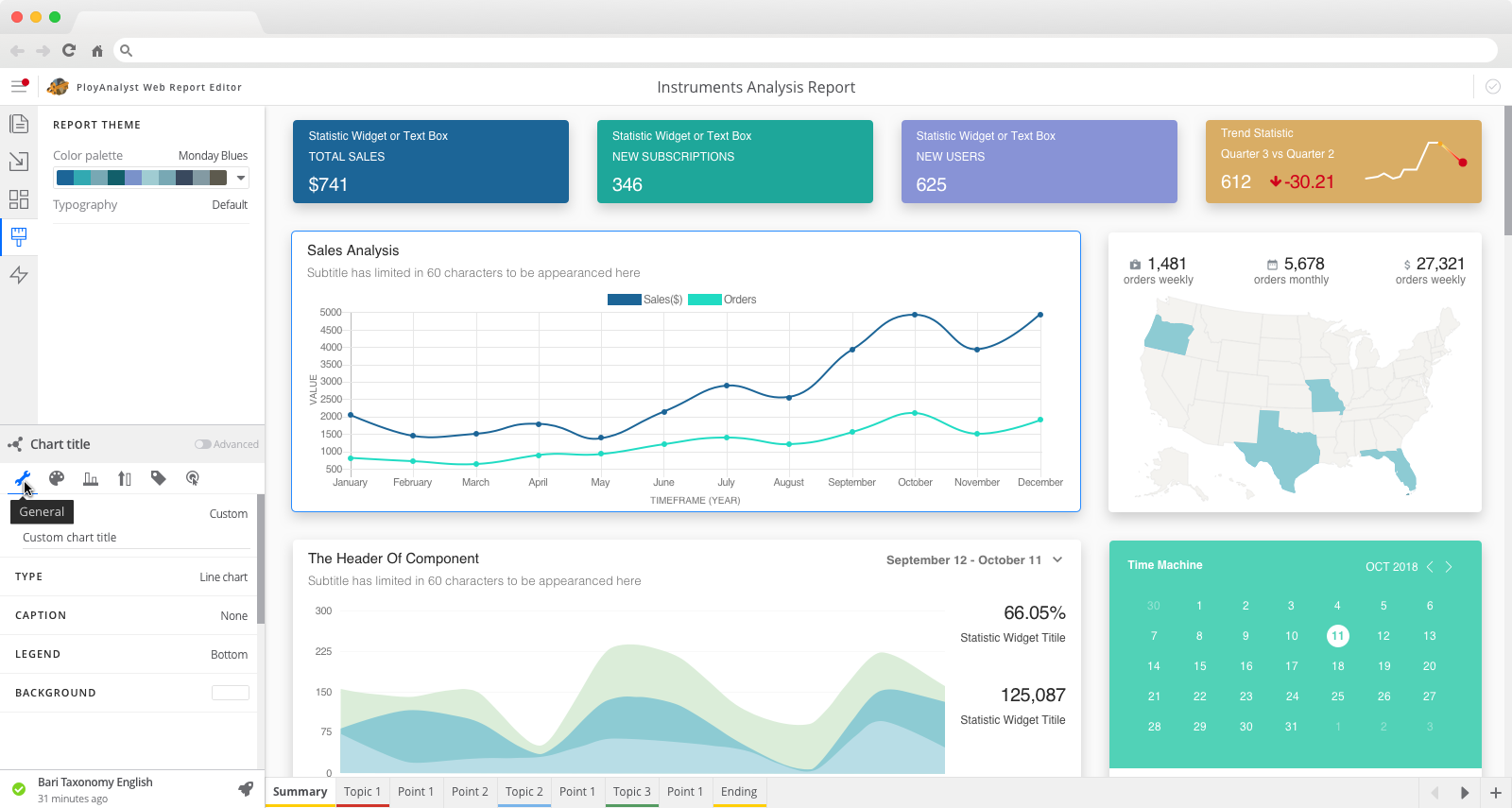Open the lightning actions sidebar icon

pyautogui.click(x=18, y=275)
